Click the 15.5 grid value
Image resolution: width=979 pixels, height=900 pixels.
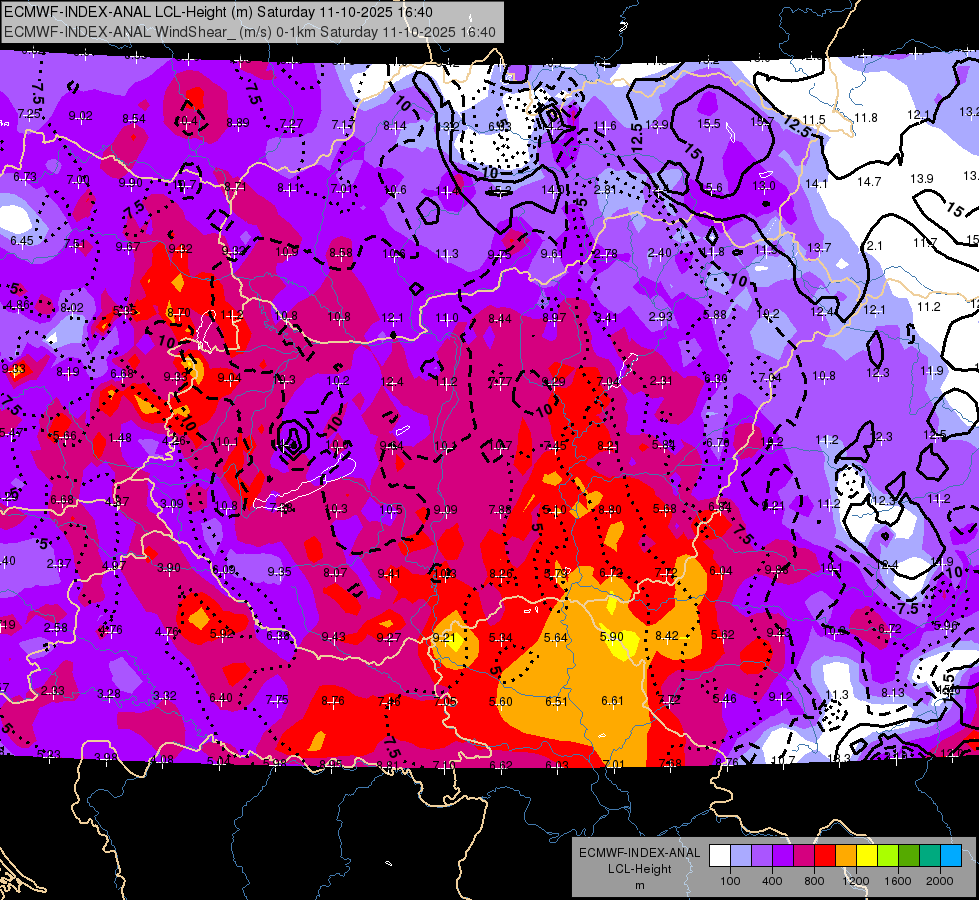709,124
